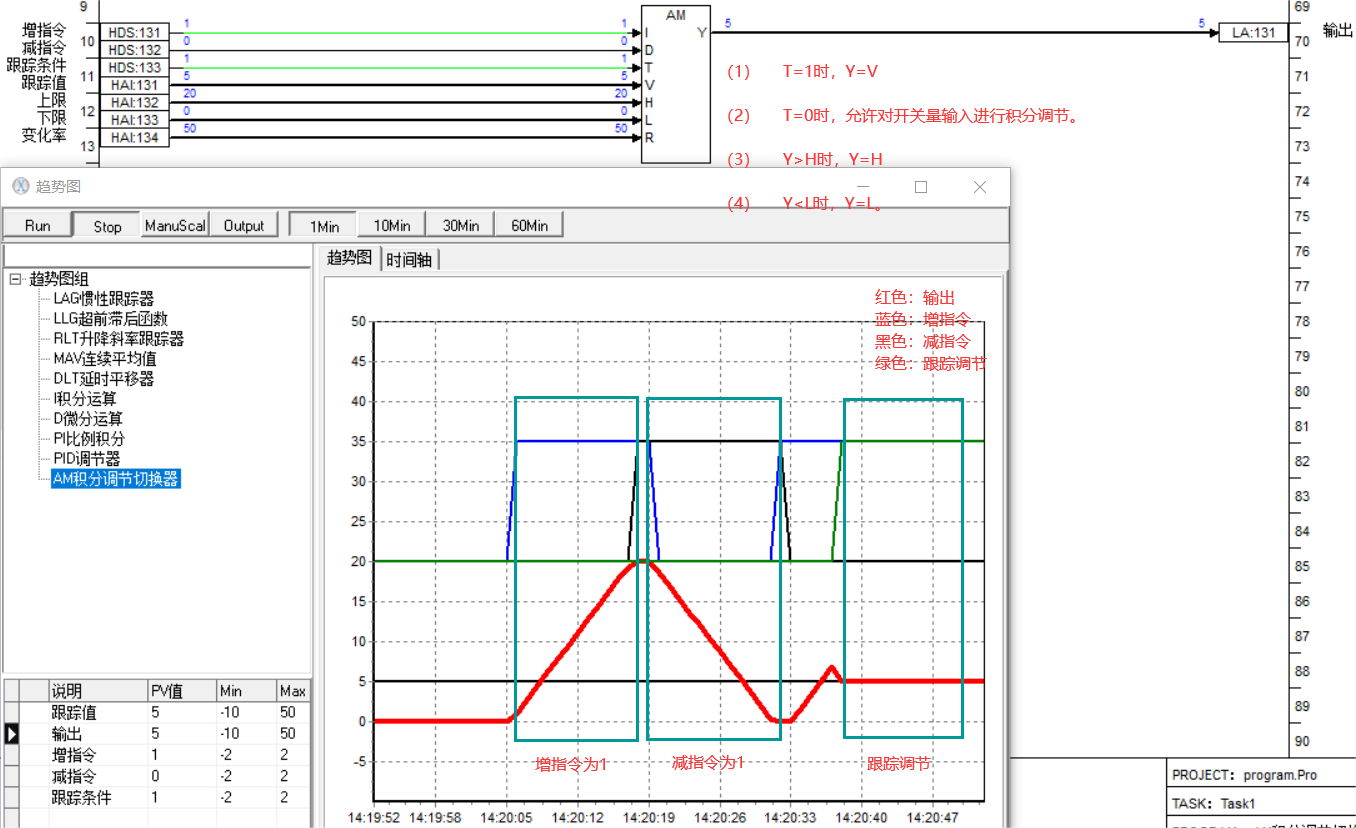Click the Output toolbar button
Screen dimensions: 1356x828
[x=244, y=225]
